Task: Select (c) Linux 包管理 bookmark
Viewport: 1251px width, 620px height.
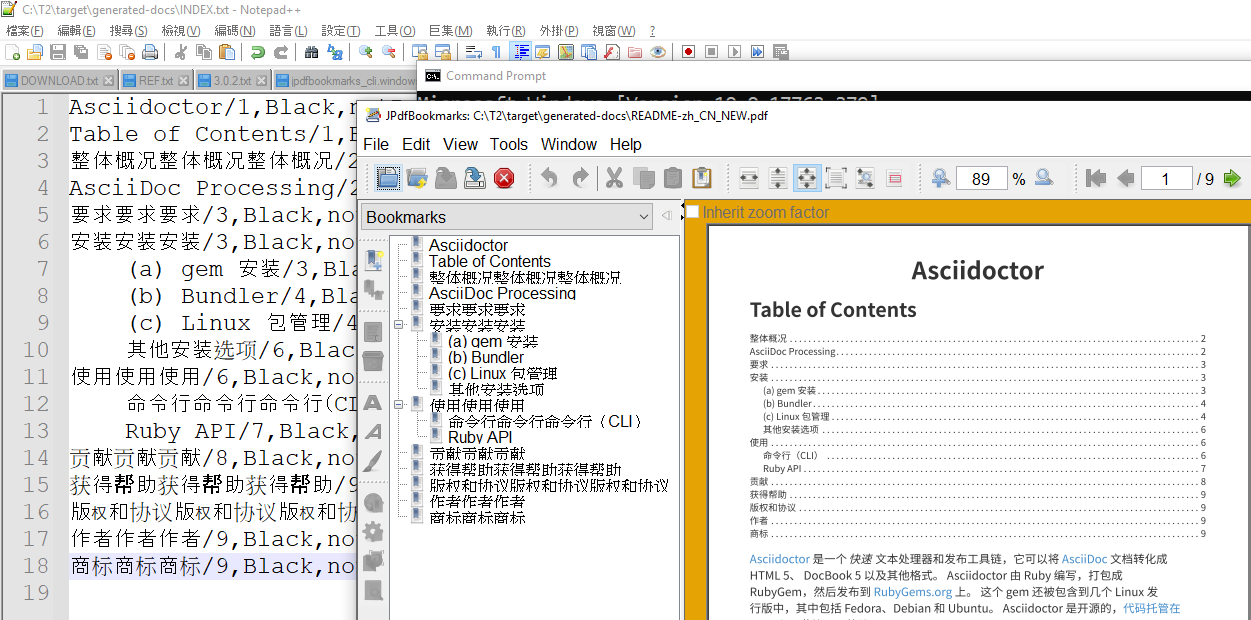Action: 502,373
